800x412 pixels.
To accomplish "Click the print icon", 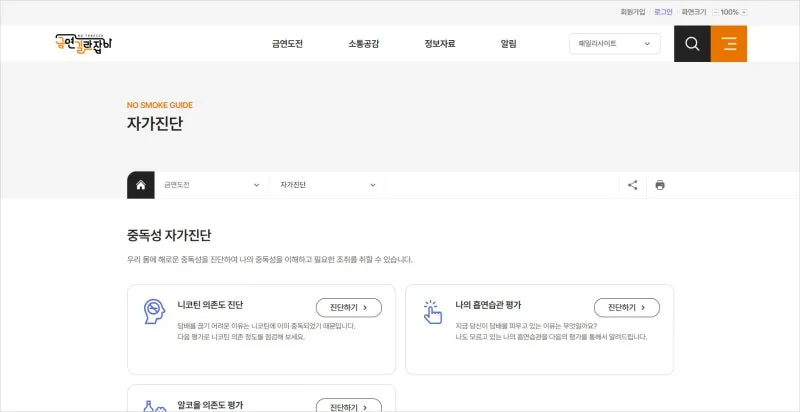I will [660, 185].
